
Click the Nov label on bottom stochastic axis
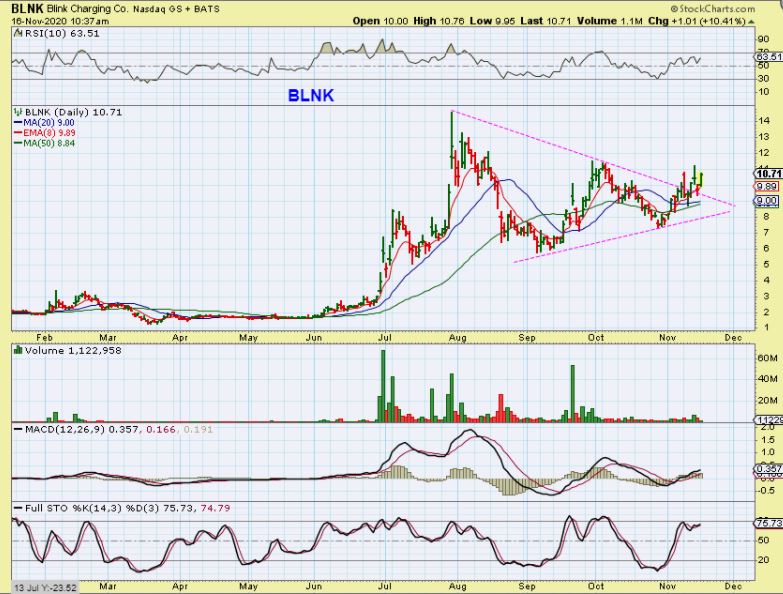[x=668, y=586]
